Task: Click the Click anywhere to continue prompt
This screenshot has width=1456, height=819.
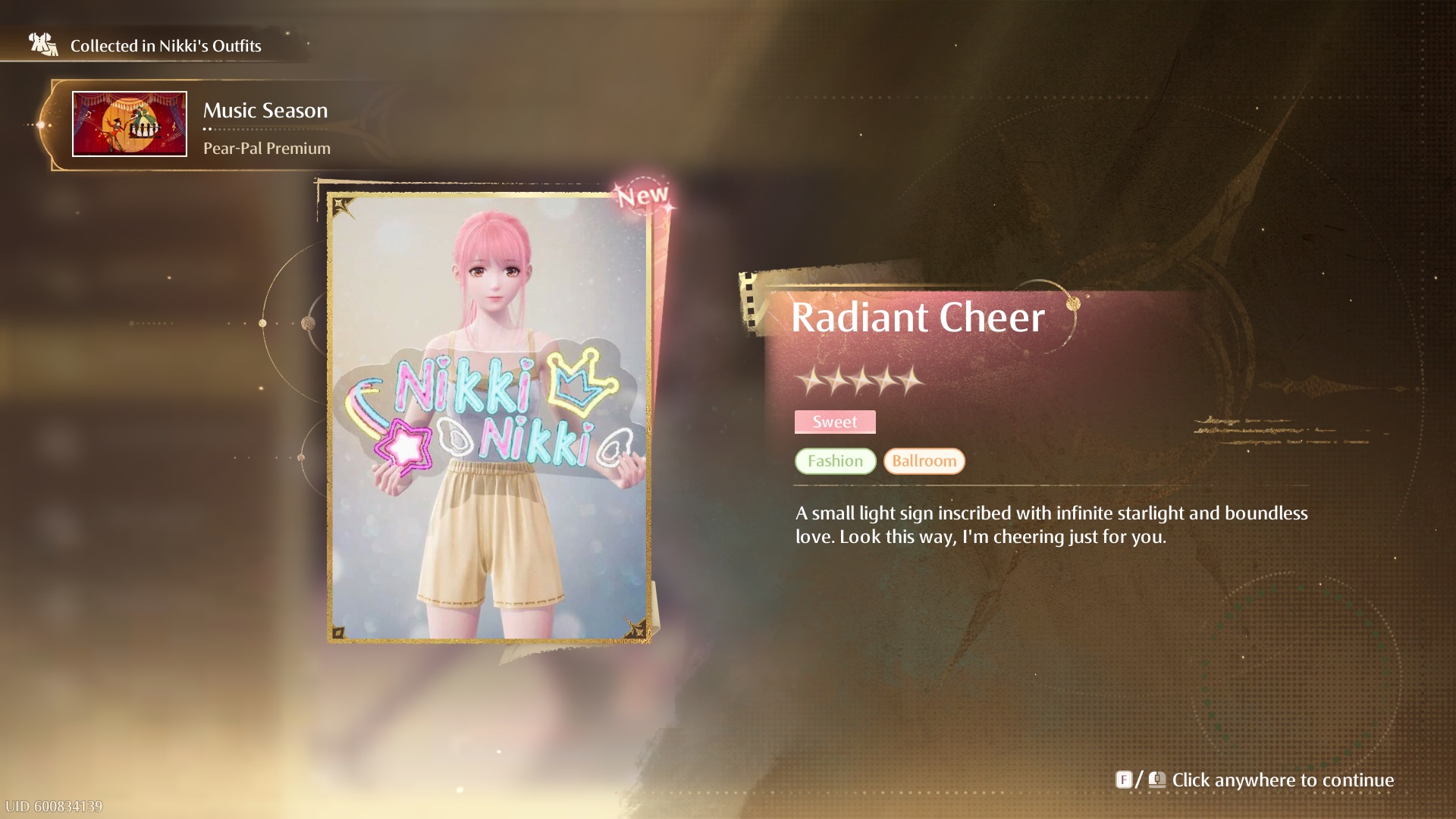Action: [1283, 780]
